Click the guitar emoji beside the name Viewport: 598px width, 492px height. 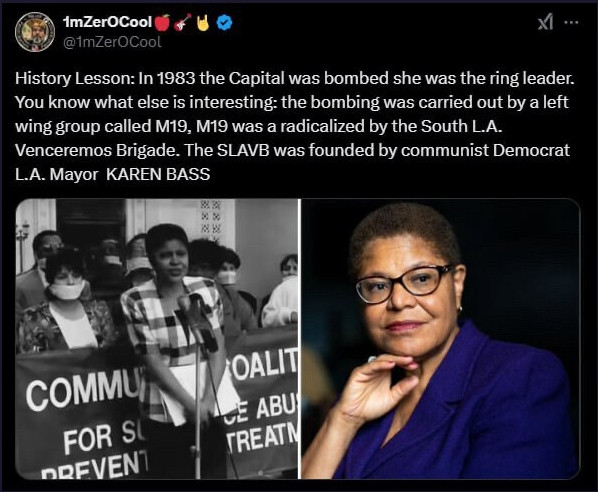coord(183,23)
